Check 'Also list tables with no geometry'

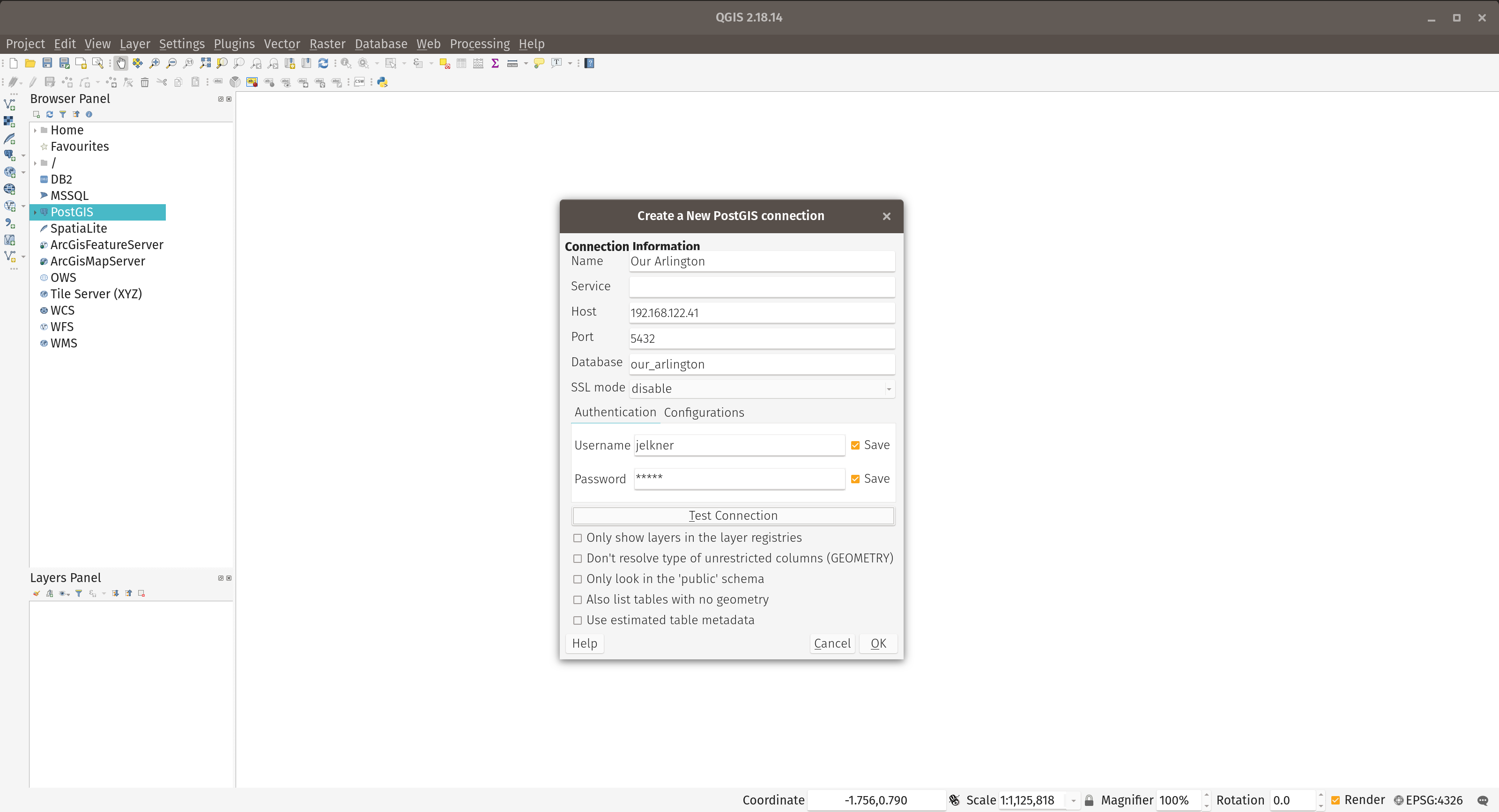tap(577, 600)
